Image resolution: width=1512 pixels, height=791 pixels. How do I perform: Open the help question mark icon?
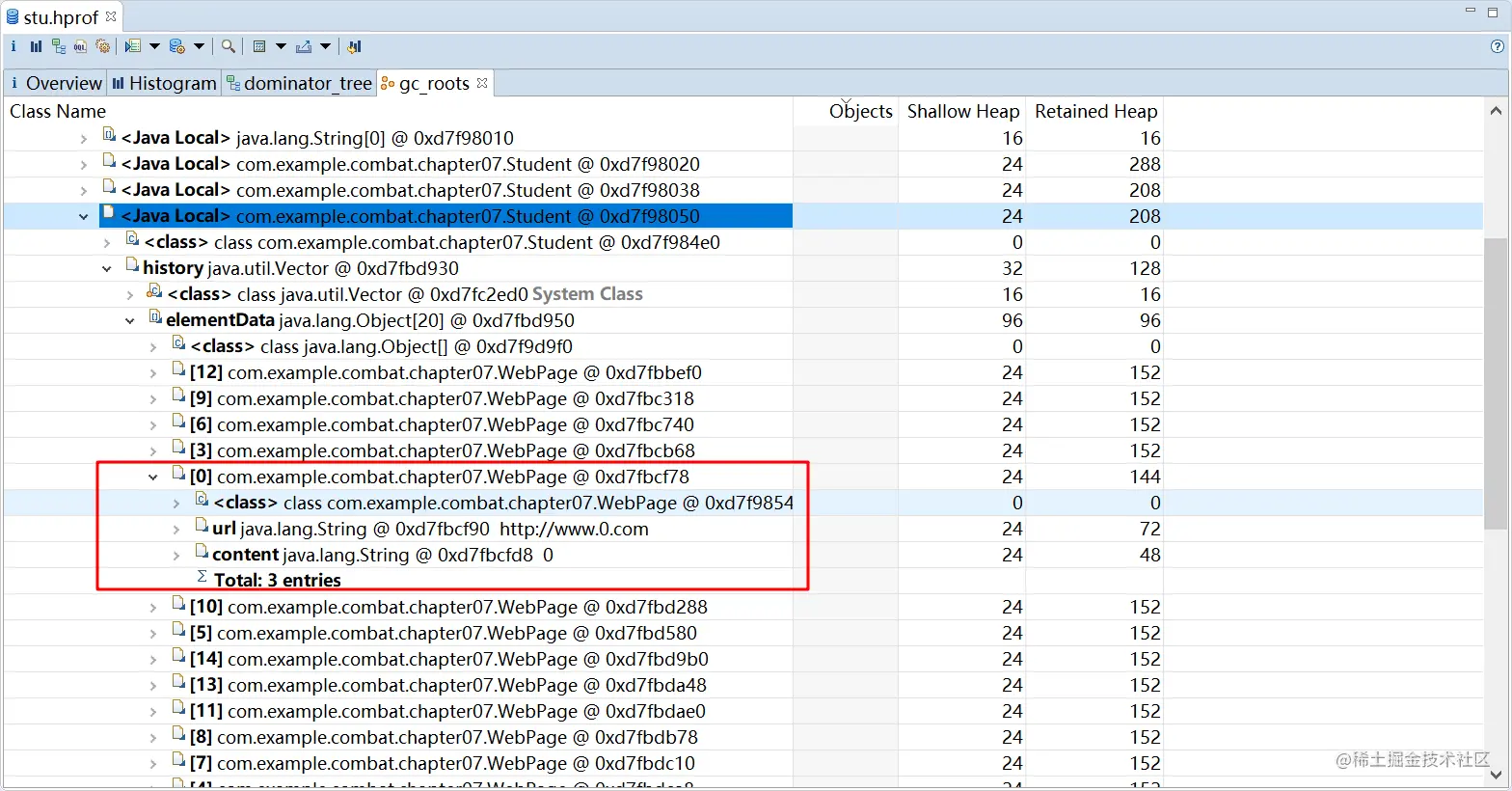click(1498, 46)
